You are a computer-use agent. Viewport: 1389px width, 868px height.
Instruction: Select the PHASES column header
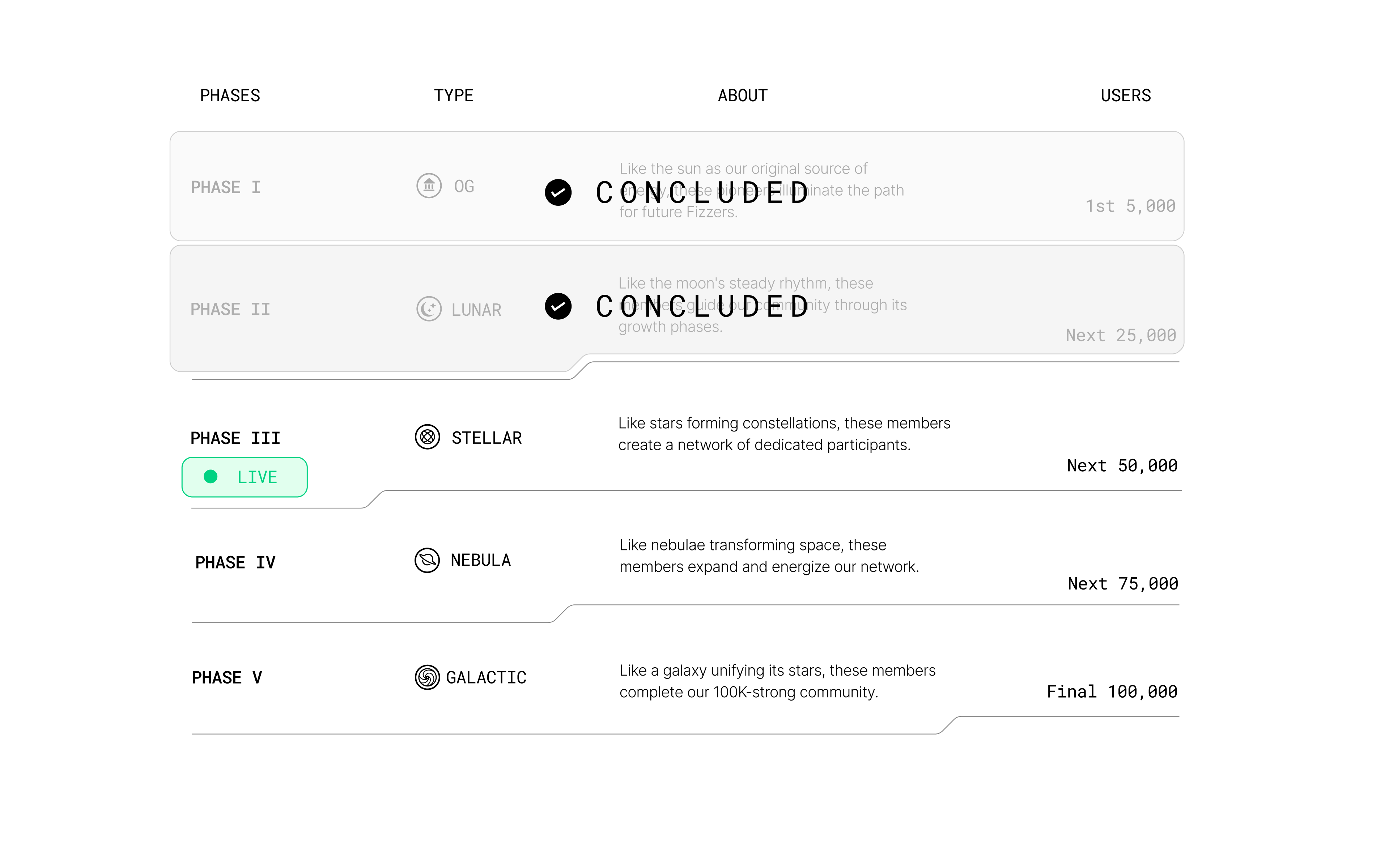click(x=230, y=95)
